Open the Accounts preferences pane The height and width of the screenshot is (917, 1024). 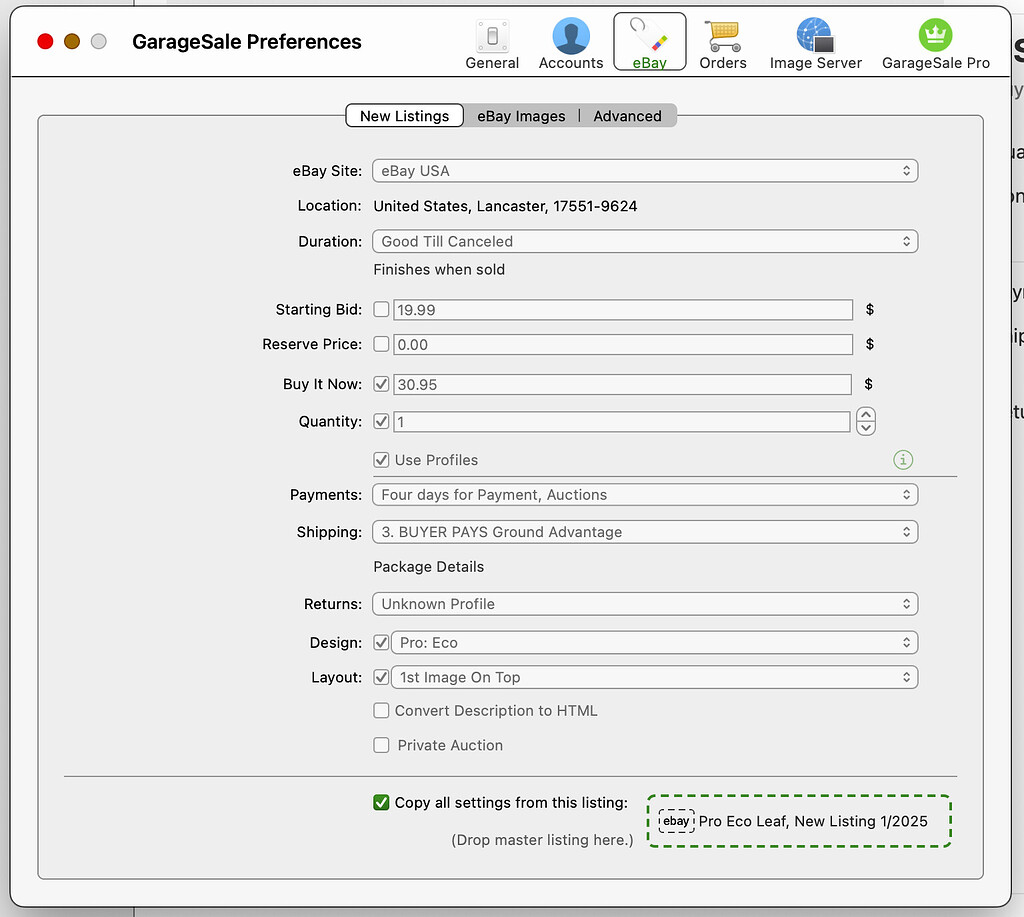tap(571, 44)
